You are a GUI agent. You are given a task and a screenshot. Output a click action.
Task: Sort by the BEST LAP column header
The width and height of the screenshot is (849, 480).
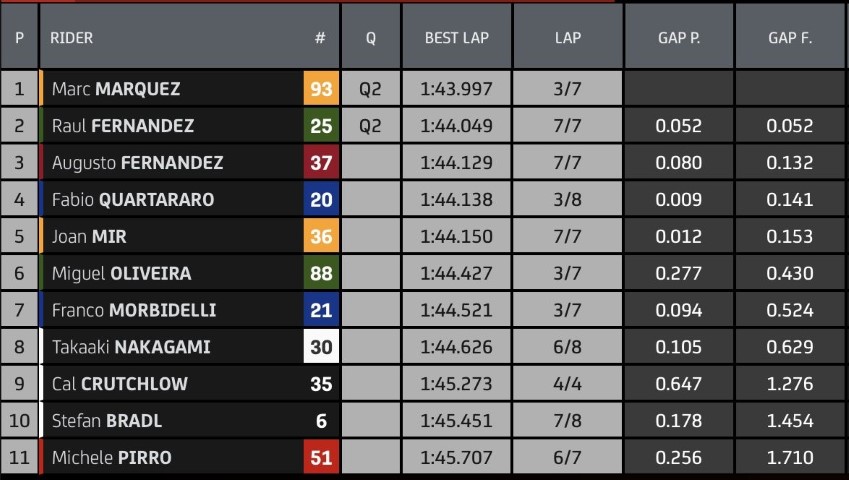click(x=456, y=37)
